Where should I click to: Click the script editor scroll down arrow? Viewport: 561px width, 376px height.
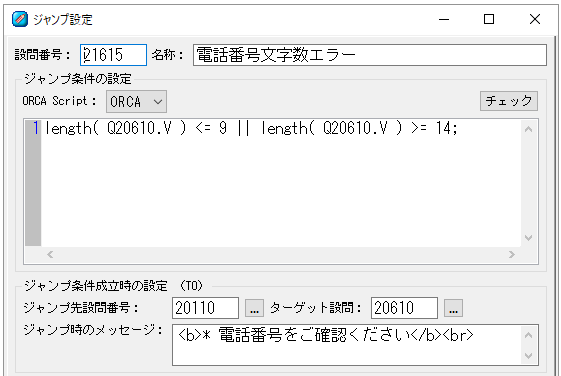coord(528,238)
